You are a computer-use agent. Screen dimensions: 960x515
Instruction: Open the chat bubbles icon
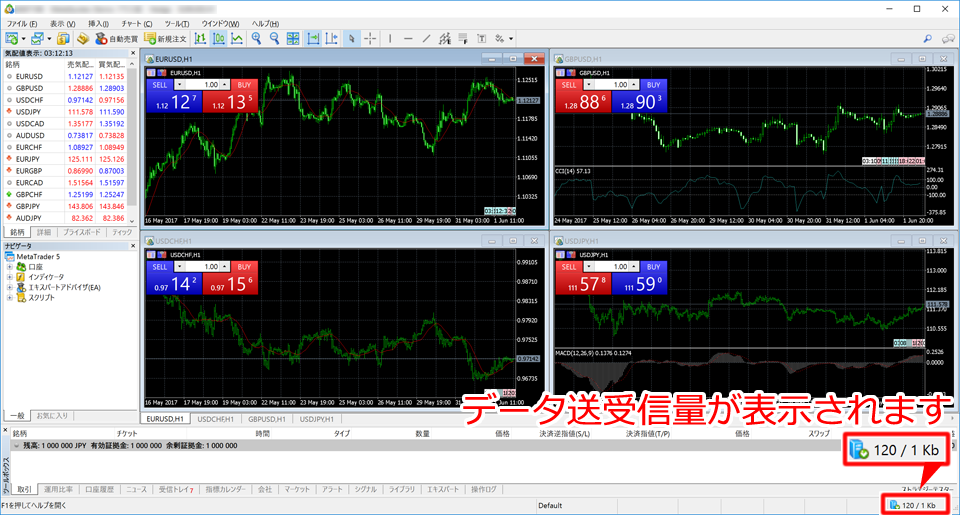948,39
